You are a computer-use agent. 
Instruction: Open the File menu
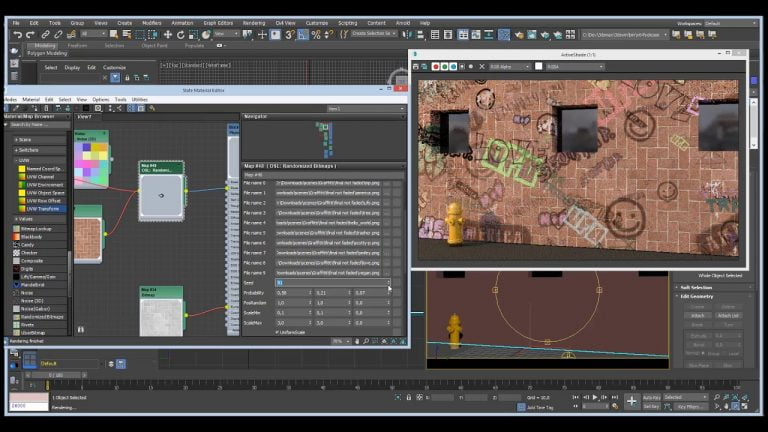click(16, 23)
